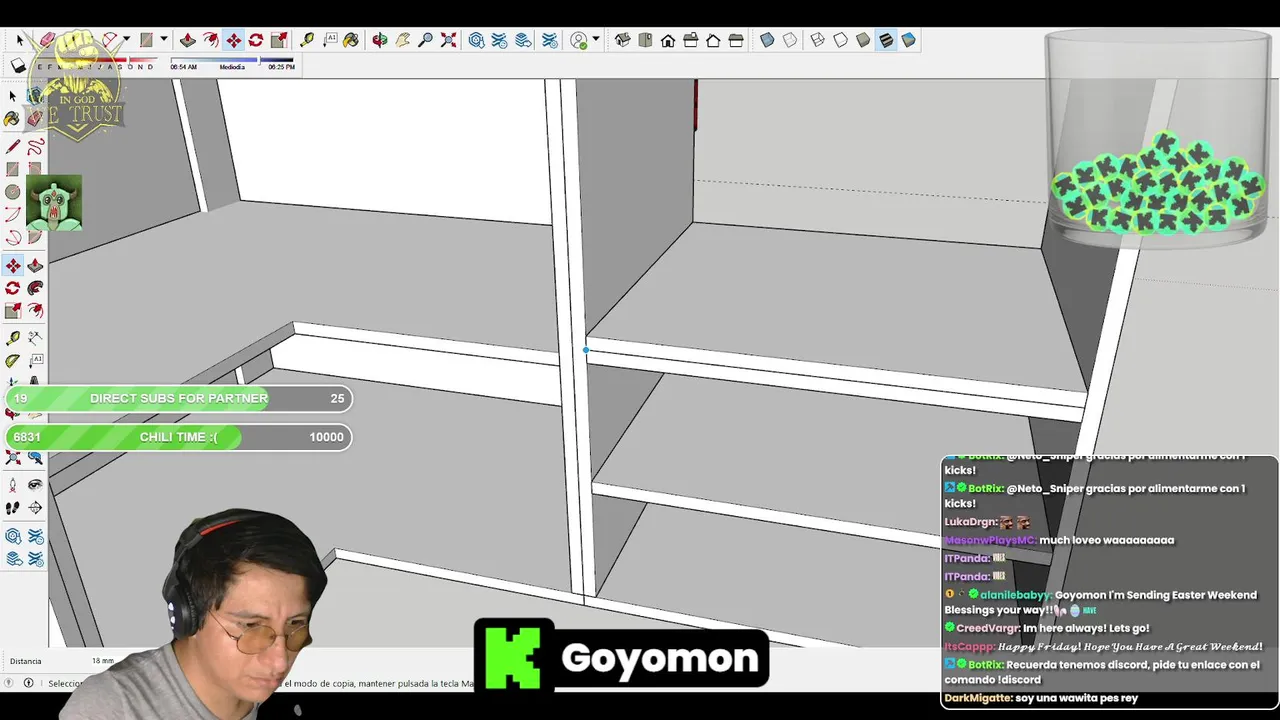The height and width of the screenshot is (720, 1280).
Task: Select the Push/Pull tool in top toolbar
Action: (x=187, y=40)
